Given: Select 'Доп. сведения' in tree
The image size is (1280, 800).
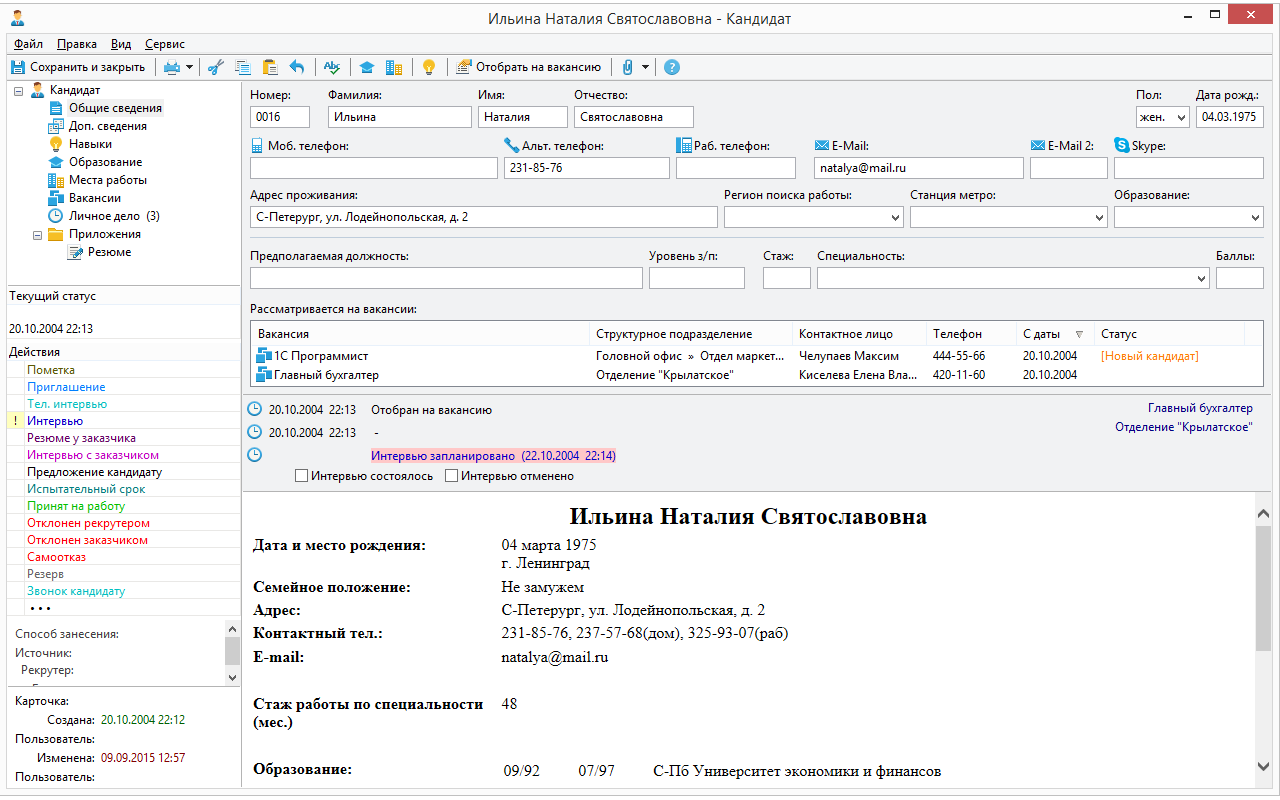Looking at the screenshot, I should click(108, 126).
